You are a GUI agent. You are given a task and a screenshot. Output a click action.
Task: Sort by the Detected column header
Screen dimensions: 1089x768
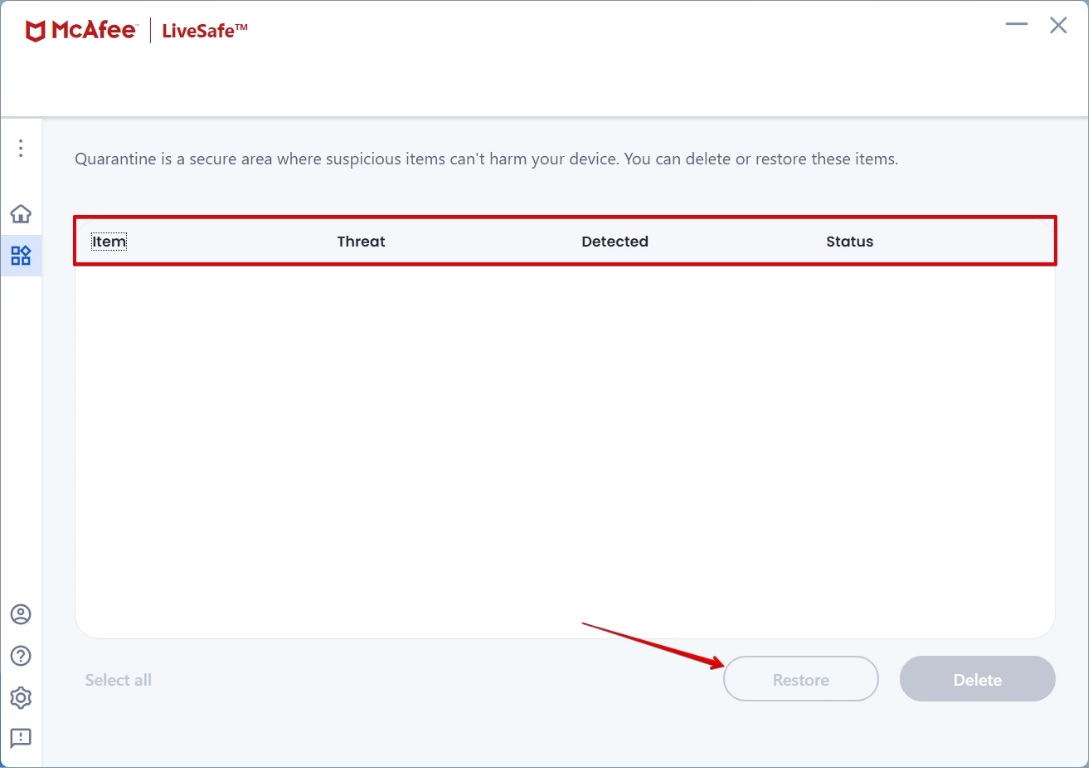click(615, 241)
